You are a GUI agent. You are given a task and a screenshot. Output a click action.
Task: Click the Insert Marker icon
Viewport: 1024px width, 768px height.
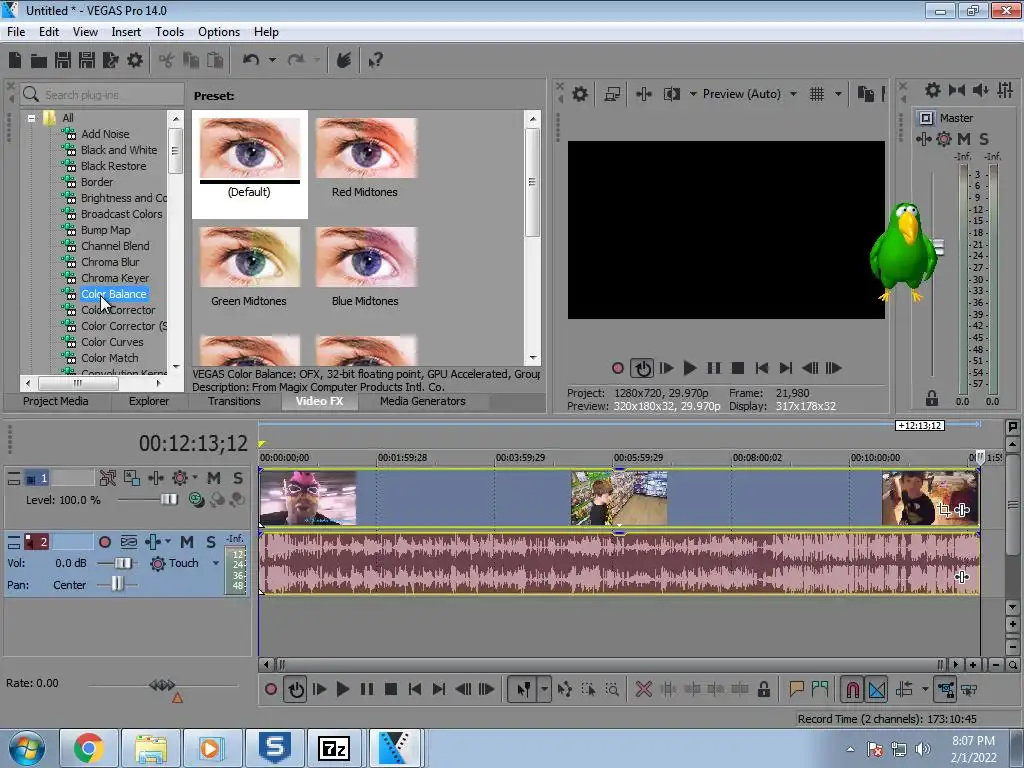coord(796,689)
